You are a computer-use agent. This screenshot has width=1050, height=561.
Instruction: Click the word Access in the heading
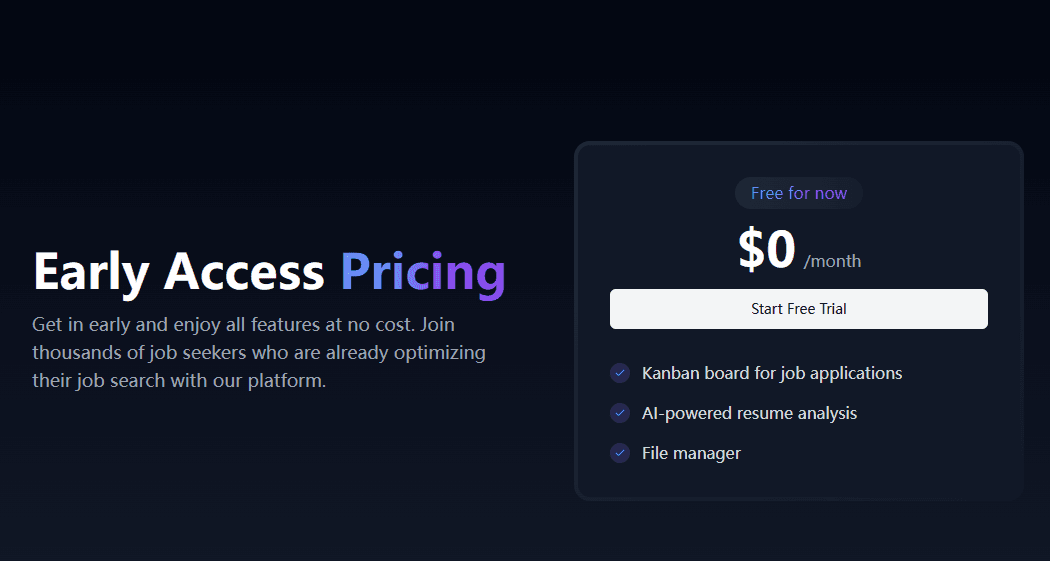click(244, 271)
